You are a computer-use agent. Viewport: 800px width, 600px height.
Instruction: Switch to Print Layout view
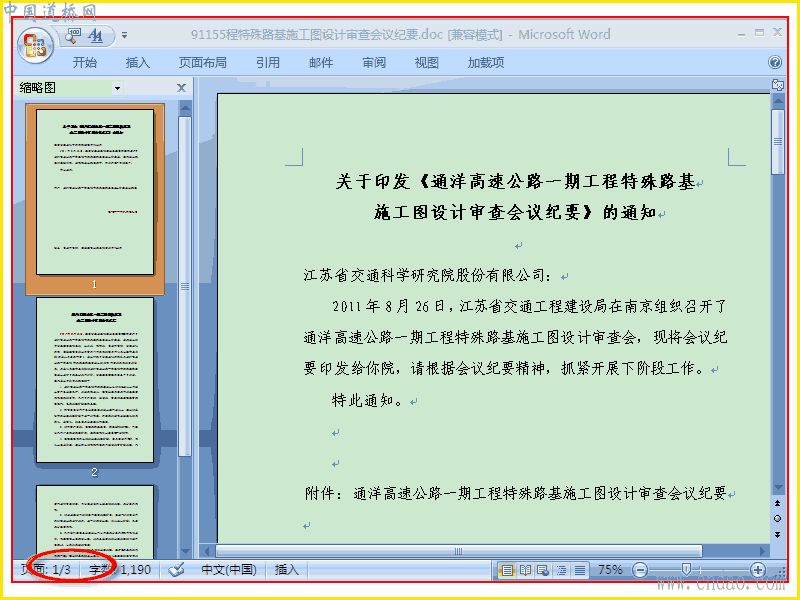[x=507, y=570]
